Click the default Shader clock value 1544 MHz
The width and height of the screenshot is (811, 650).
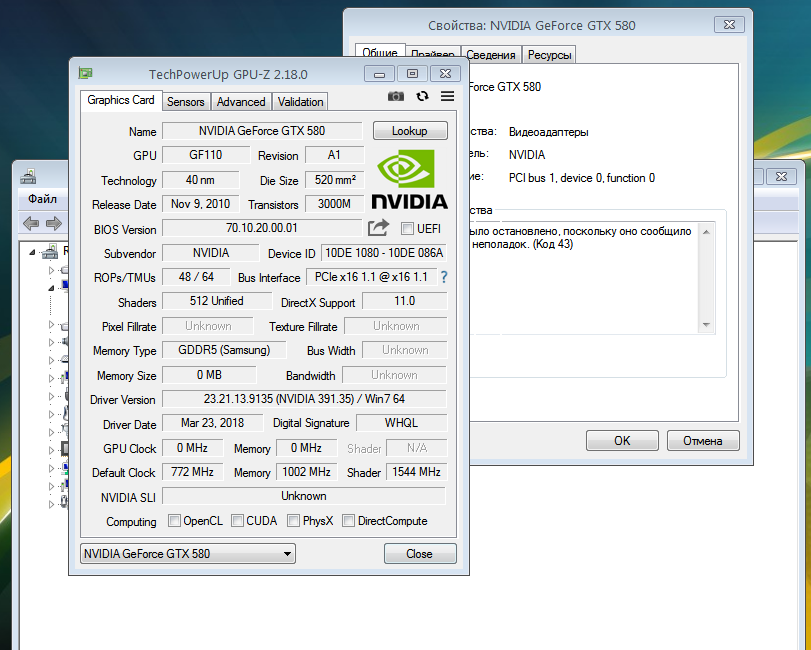(x=416, y=472)
